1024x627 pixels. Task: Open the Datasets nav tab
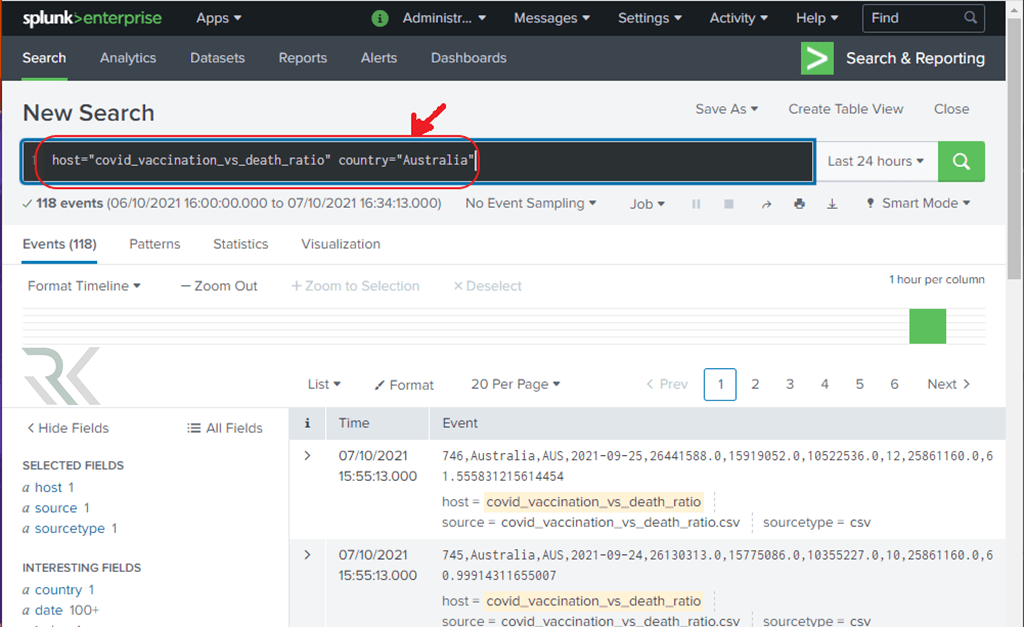pos(217,58)
